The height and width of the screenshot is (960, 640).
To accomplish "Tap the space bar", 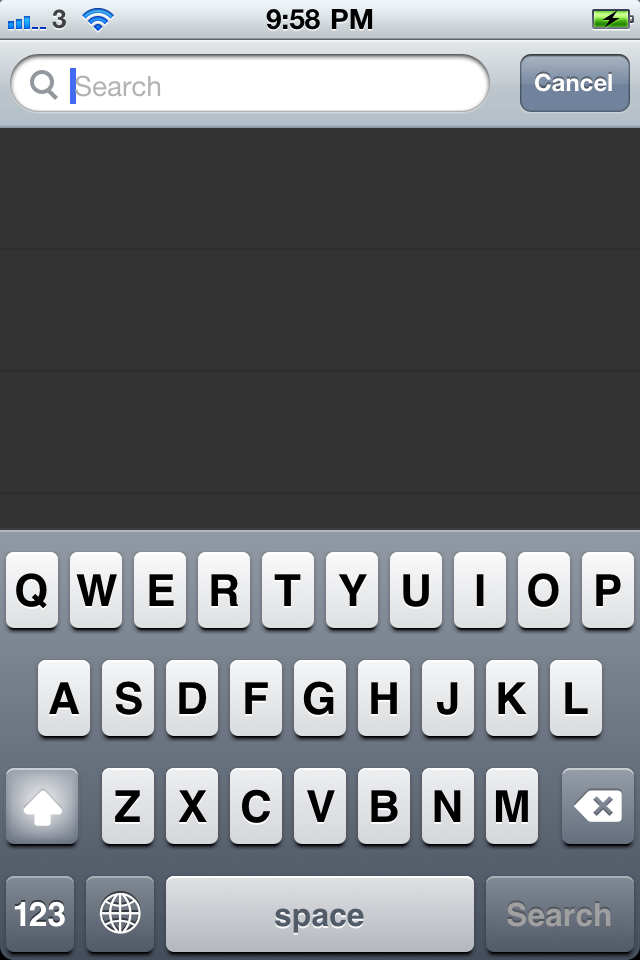I will [x=320, y=913].
